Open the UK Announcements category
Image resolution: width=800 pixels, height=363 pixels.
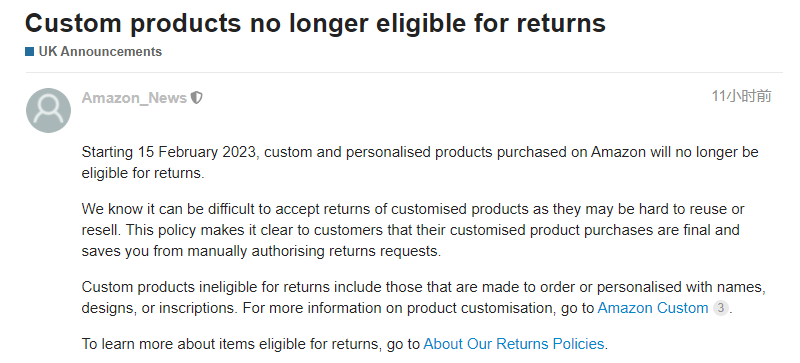click(x=100, y=52)
